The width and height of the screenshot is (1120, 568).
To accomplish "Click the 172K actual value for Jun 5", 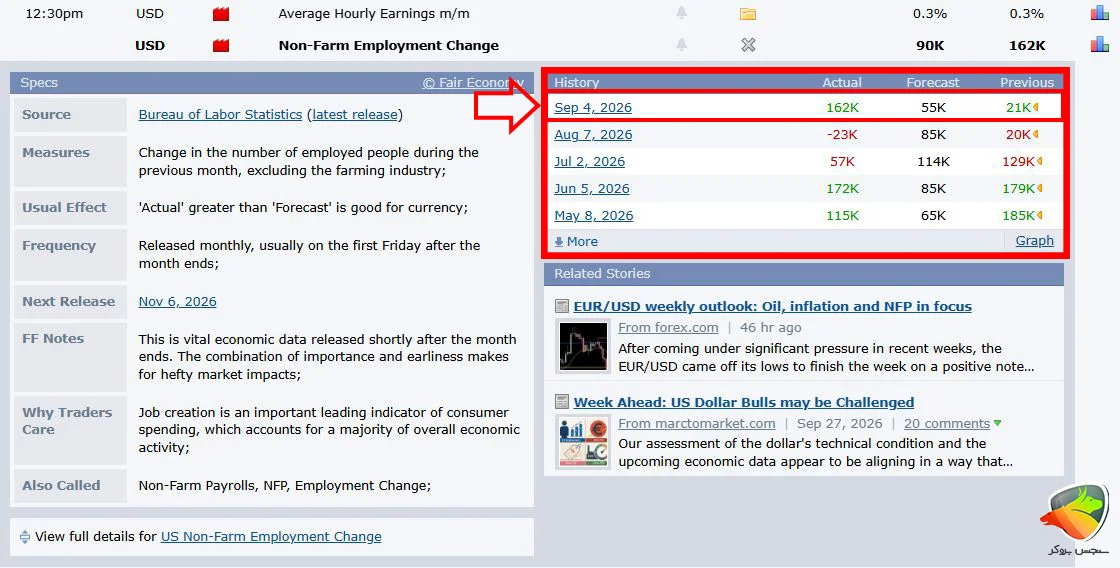I will 842,189.
